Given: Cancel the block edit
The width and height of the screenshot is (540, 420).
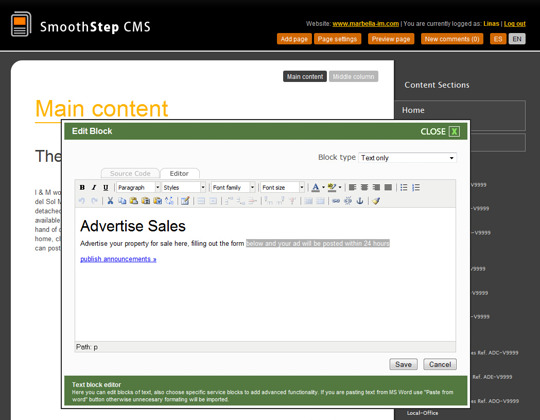Looking at the screenshot, I should click(440, 364).
